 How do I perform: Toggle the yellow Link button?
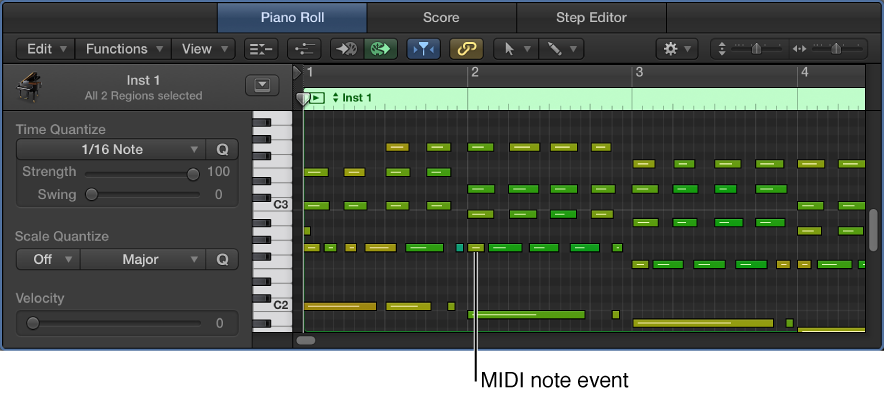(x=467, y=49)
